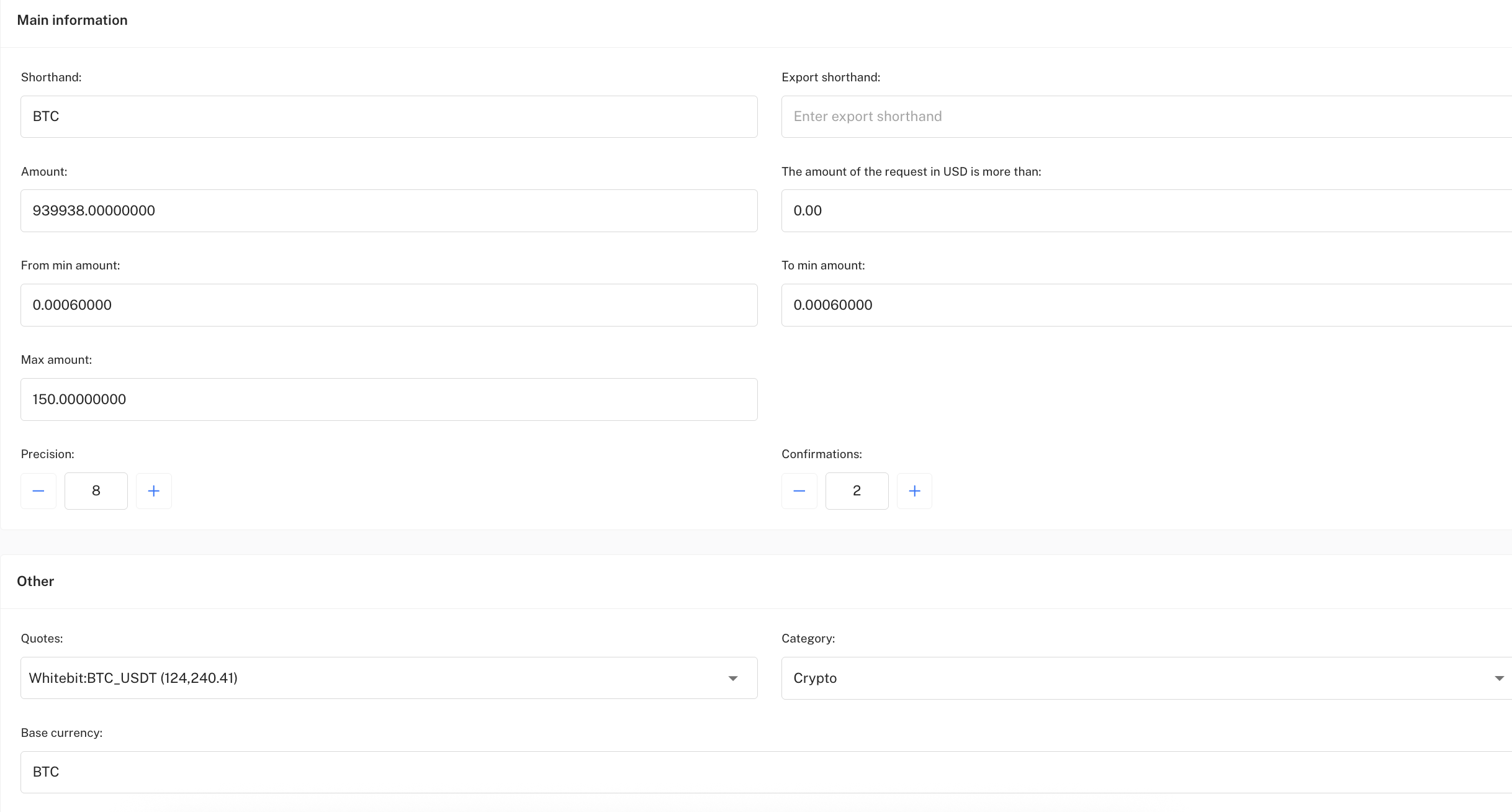
Task: Expand the Category dropdown arrow
Action: tap(1499, 678)
